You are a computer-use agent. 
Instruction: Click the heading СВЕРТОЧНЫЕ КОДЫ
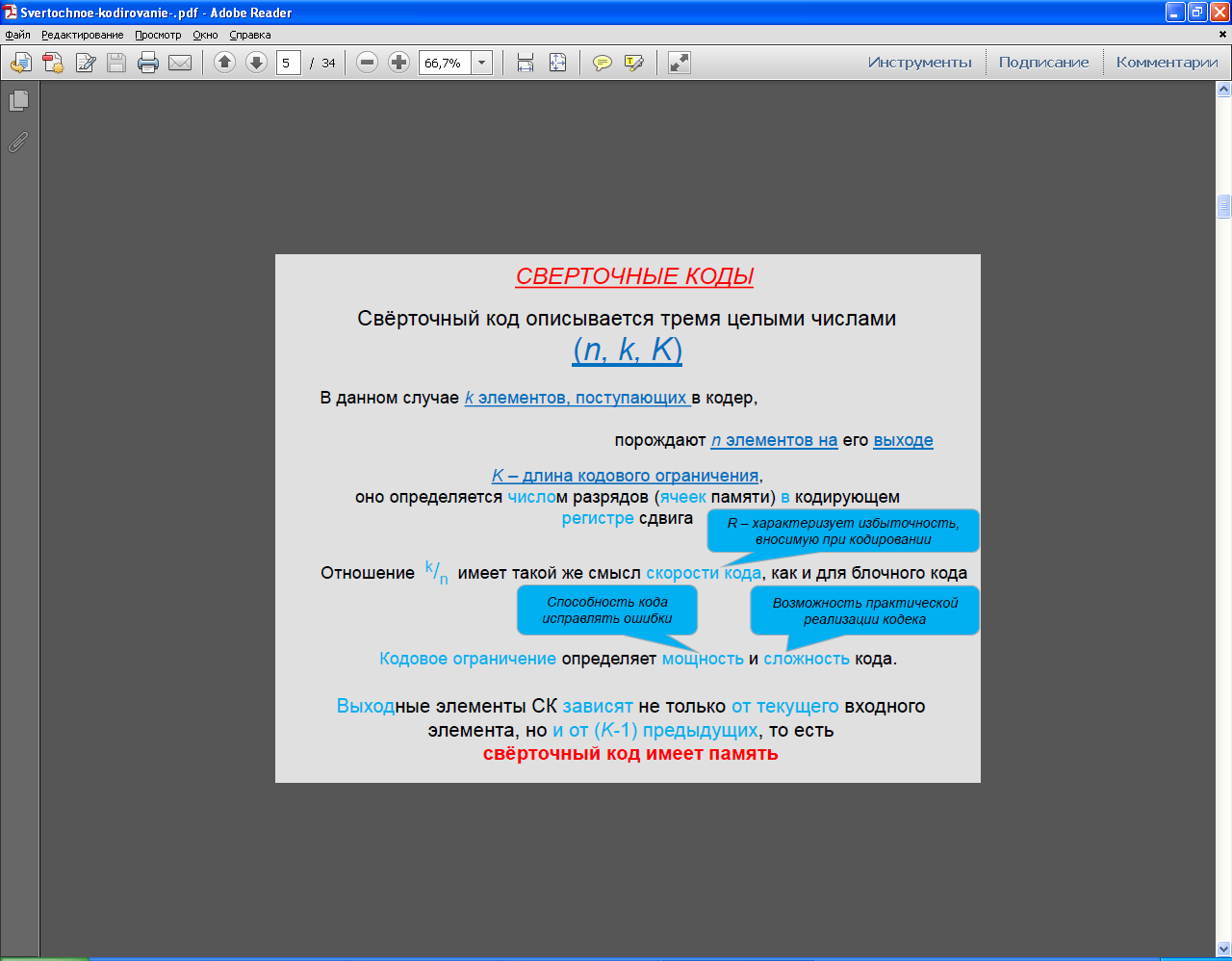coord(634,276)
